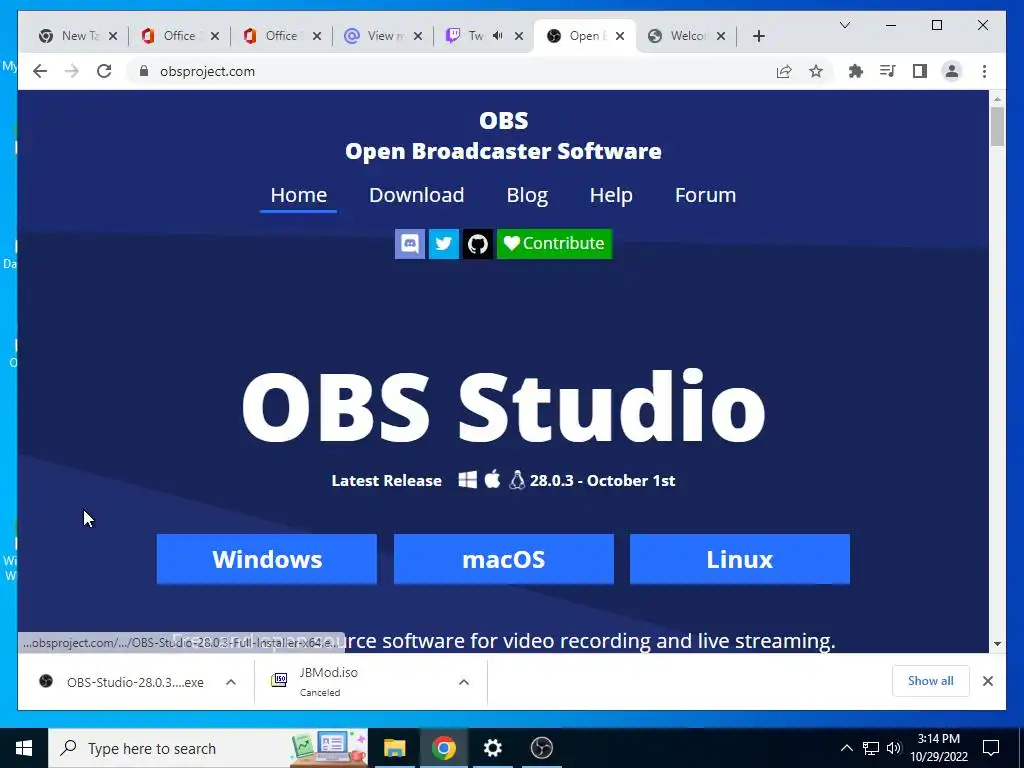Screen dimensions: 1024x768
Task: Download OBS for macOS
Action: [504, 559]
